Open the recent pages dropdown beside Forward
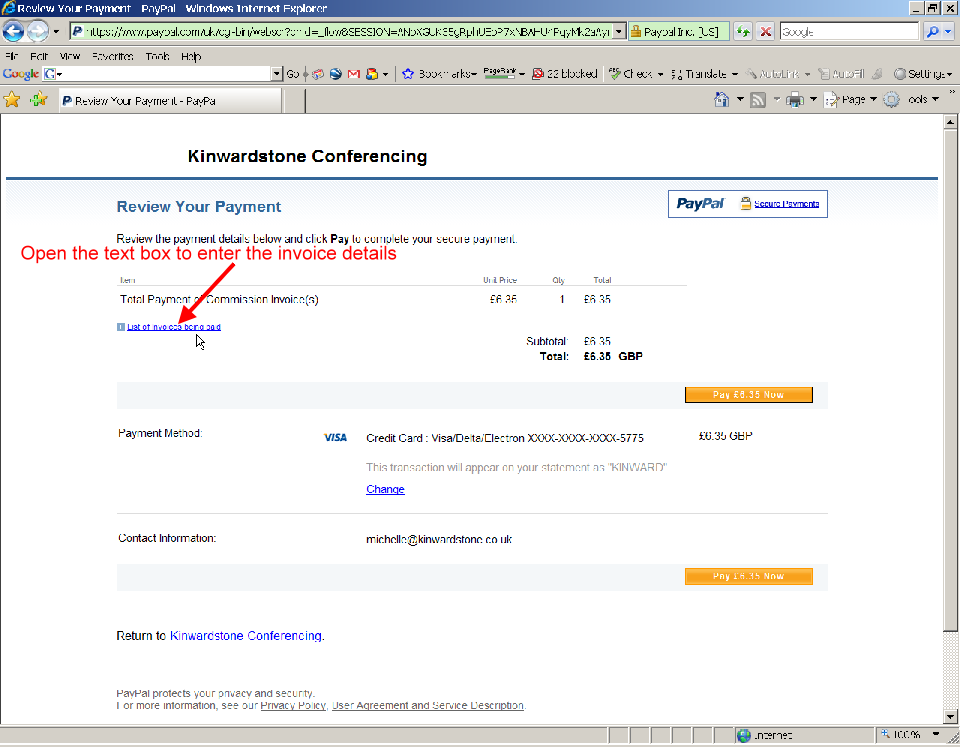Screen dimensions: 960x747 pos(56,31)
